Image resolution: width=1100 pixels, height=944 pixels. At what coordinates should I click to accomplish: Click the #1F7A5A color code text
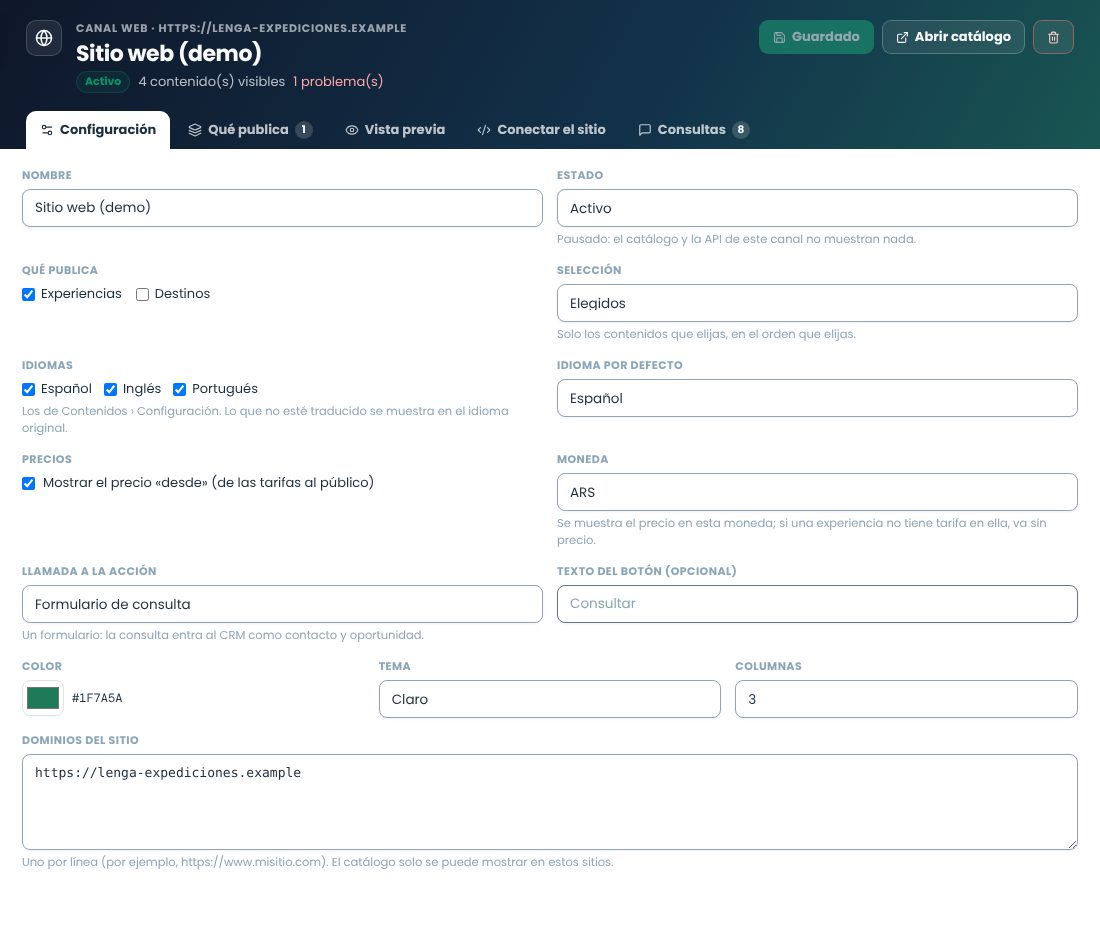pos(97,698)
